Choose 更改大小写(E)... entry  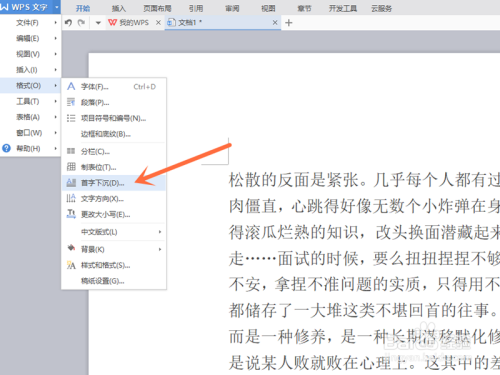[x=114, y=214]
